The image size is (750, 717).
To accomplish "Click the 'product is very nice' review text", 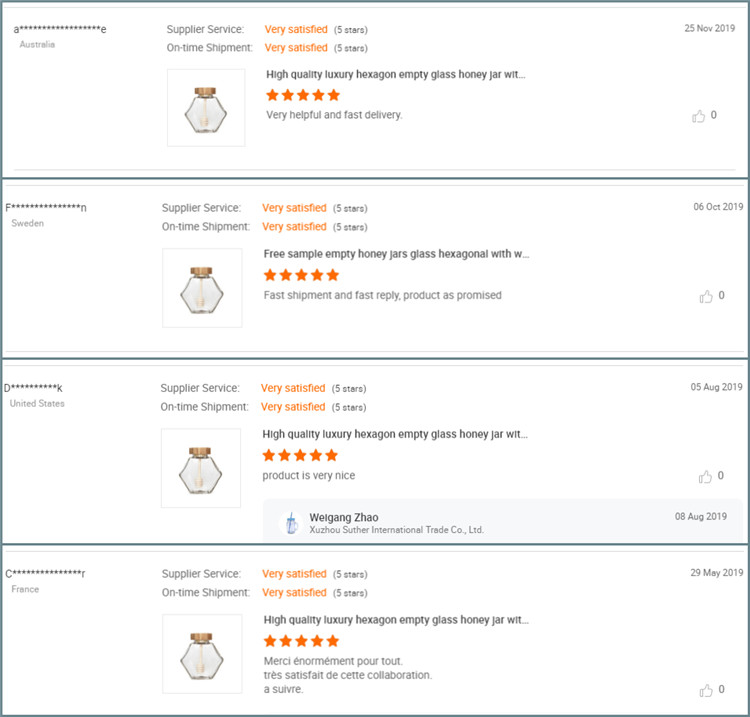I will pos(309,475).
